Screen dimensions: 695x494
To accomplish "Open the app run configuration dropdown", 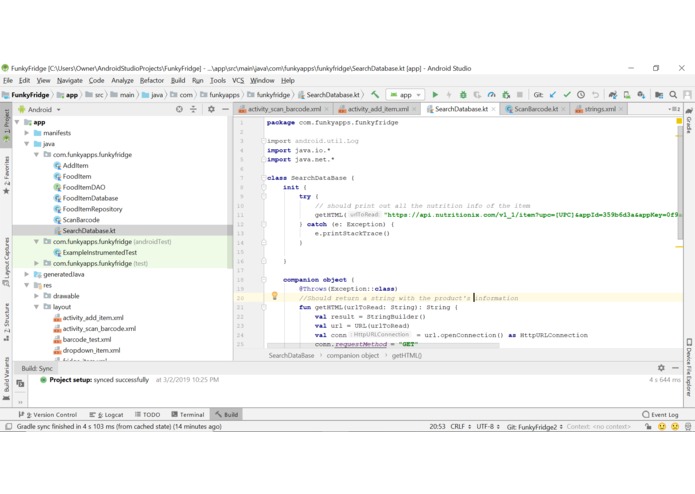I will coord(406,94).
